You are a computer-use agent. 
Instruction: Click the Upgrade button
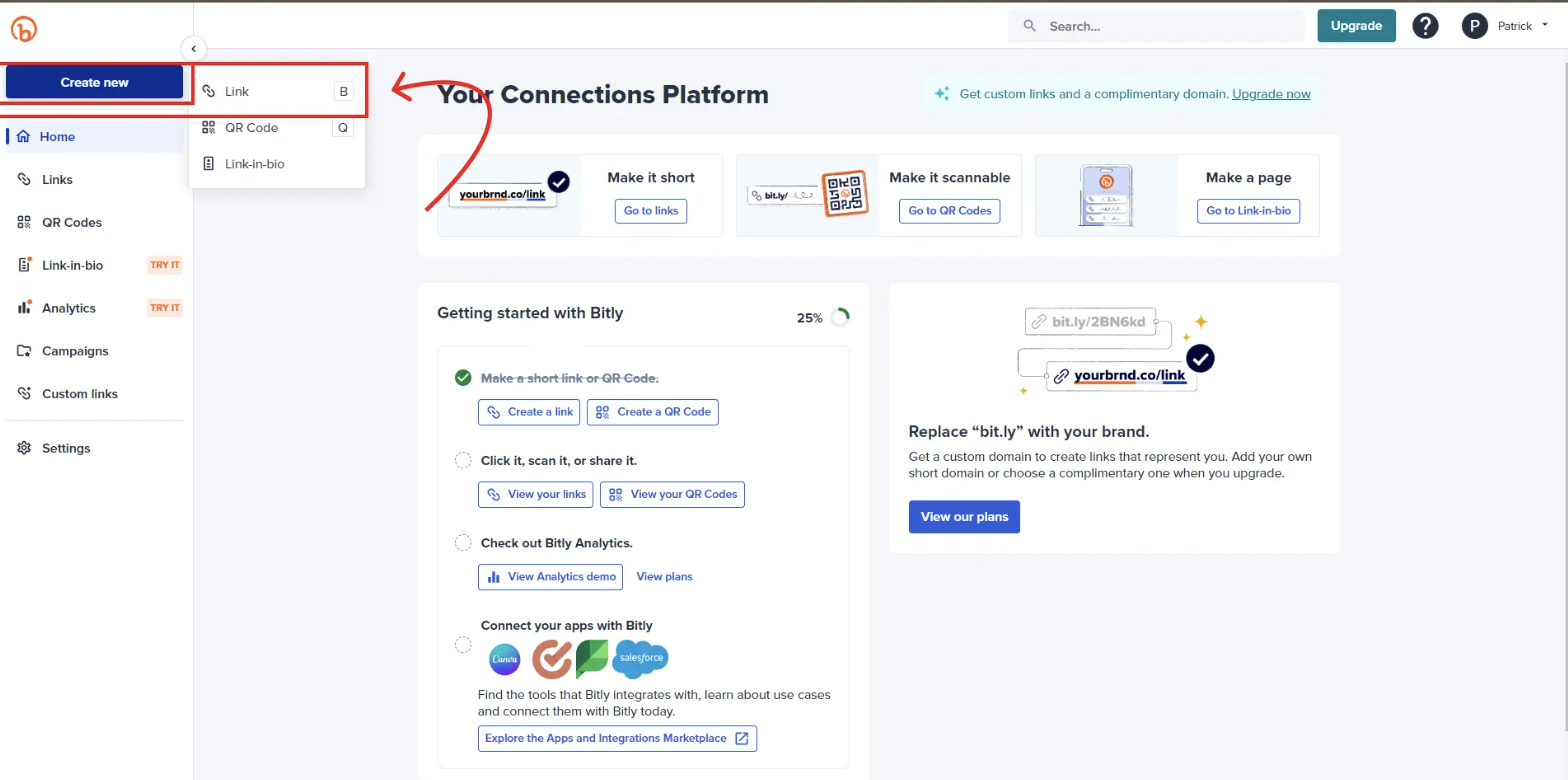pyautogui.click(x=1356, y=26)
